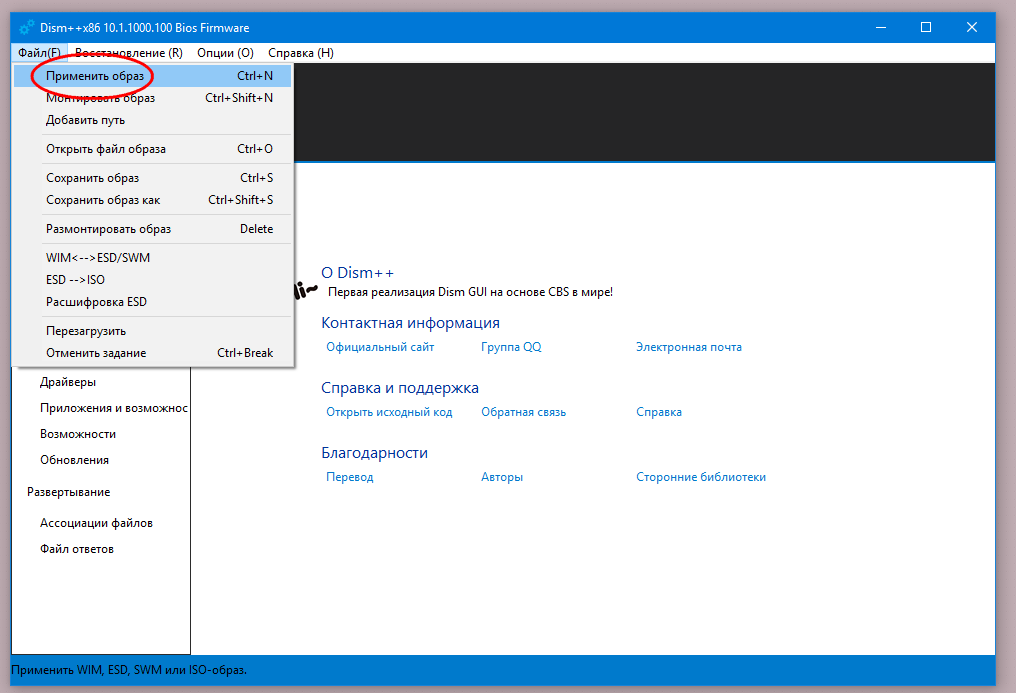Viewport: 1016px width, 693px height.
Task: Click the Справка link under support
Action: pyautogui.click(x=659, y=412)
